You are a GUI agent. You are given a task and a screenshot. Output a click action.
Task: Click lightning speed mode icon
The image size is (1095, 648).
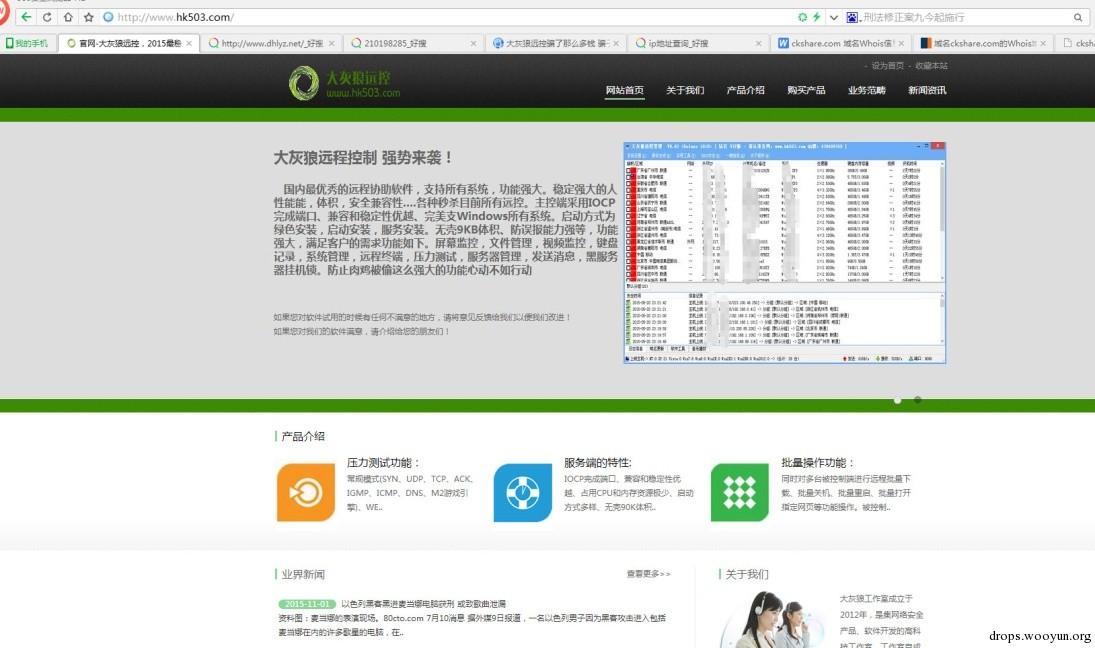(816, 17)
